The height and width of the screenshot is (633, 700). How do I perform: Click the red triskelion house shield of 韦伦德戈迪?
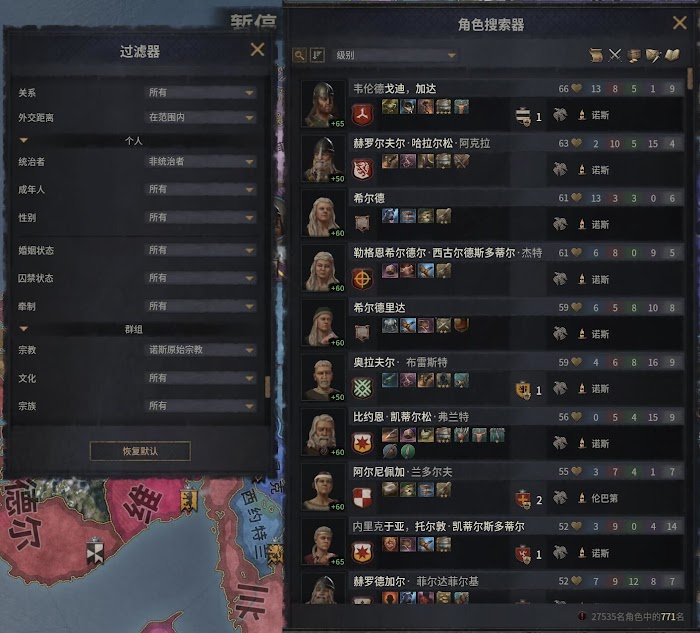click(362, 115)
